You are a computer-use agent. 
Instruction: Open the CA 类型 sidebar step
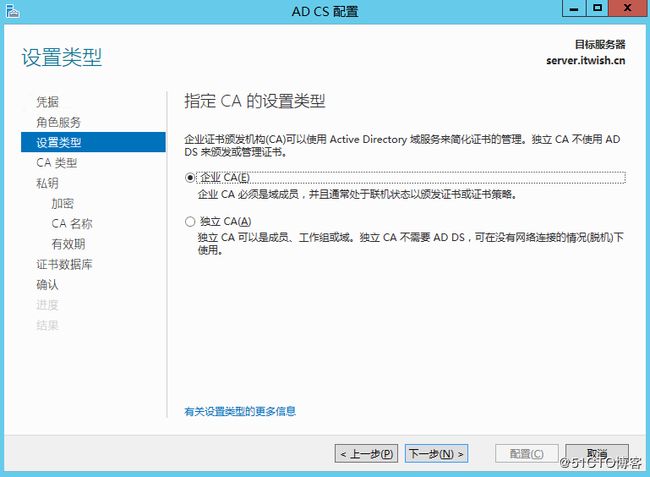56,162
